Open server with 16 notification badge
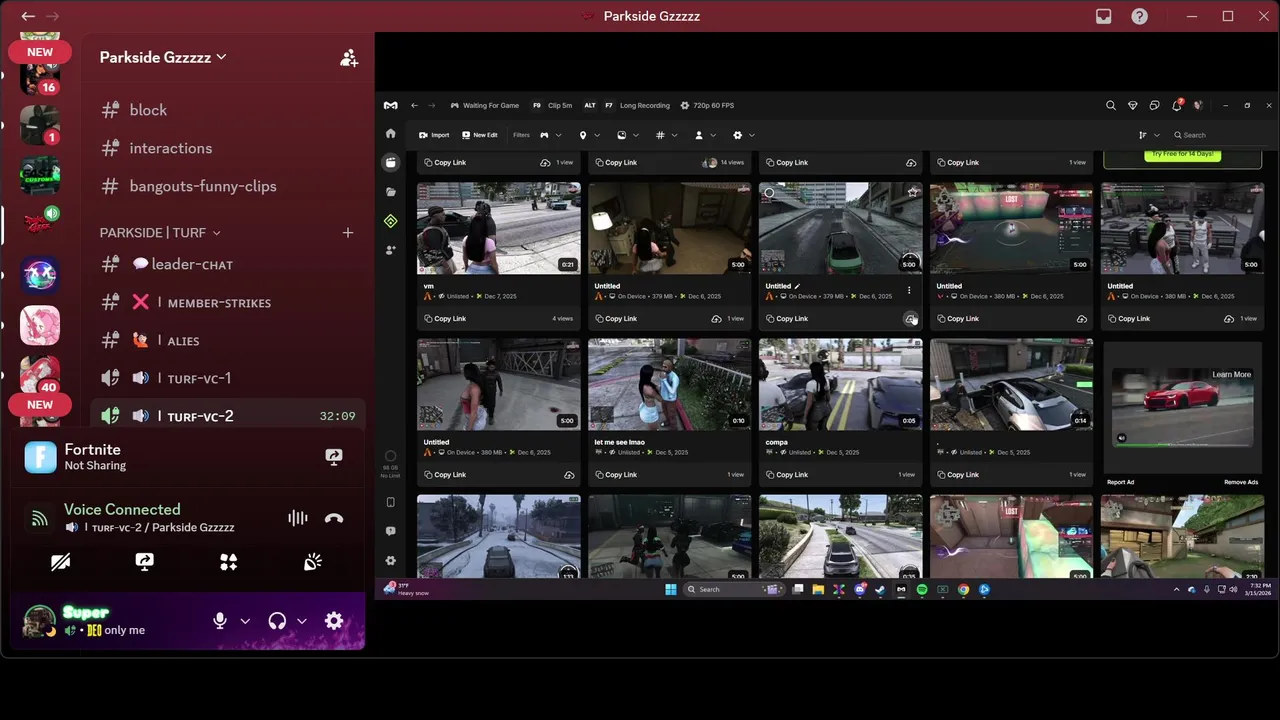The image size is (1280, 720). point(40,75)
